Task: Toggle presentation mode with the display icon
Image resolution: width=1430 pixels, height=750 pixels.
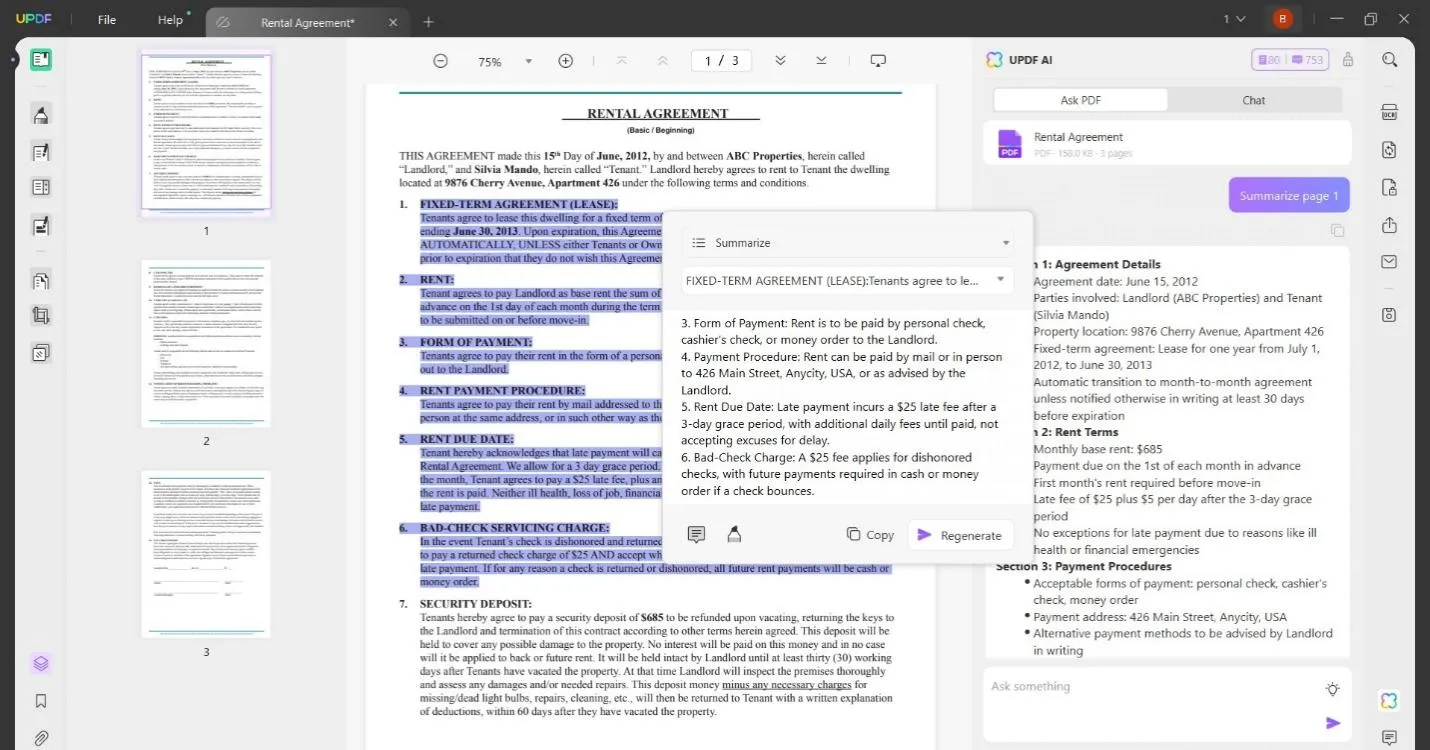Action: tap(877, 60)
